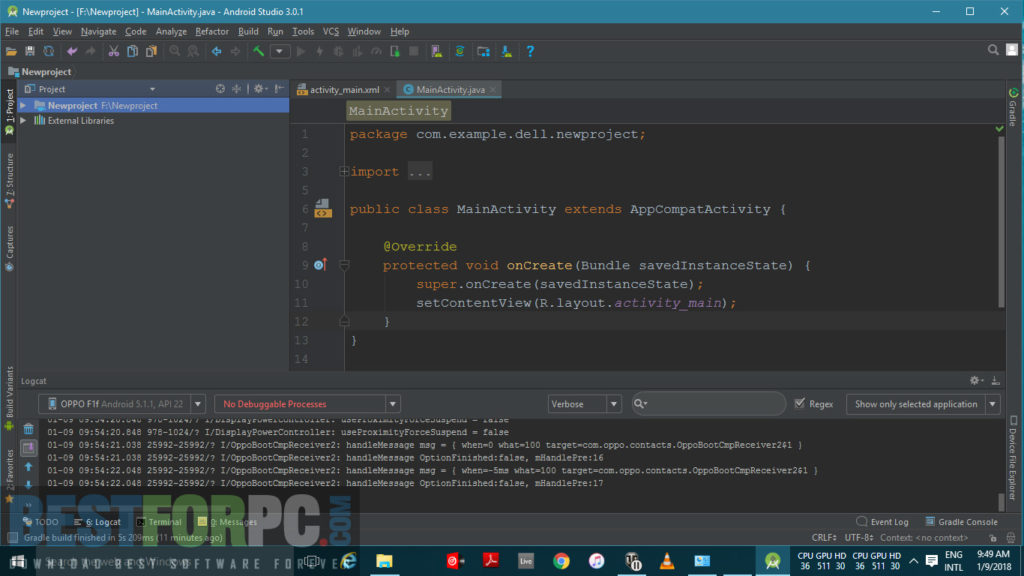The width and height of the screenshot is (1024, 576).
Task: Open the Refactor menu
Action: click(x=212, y=31)
